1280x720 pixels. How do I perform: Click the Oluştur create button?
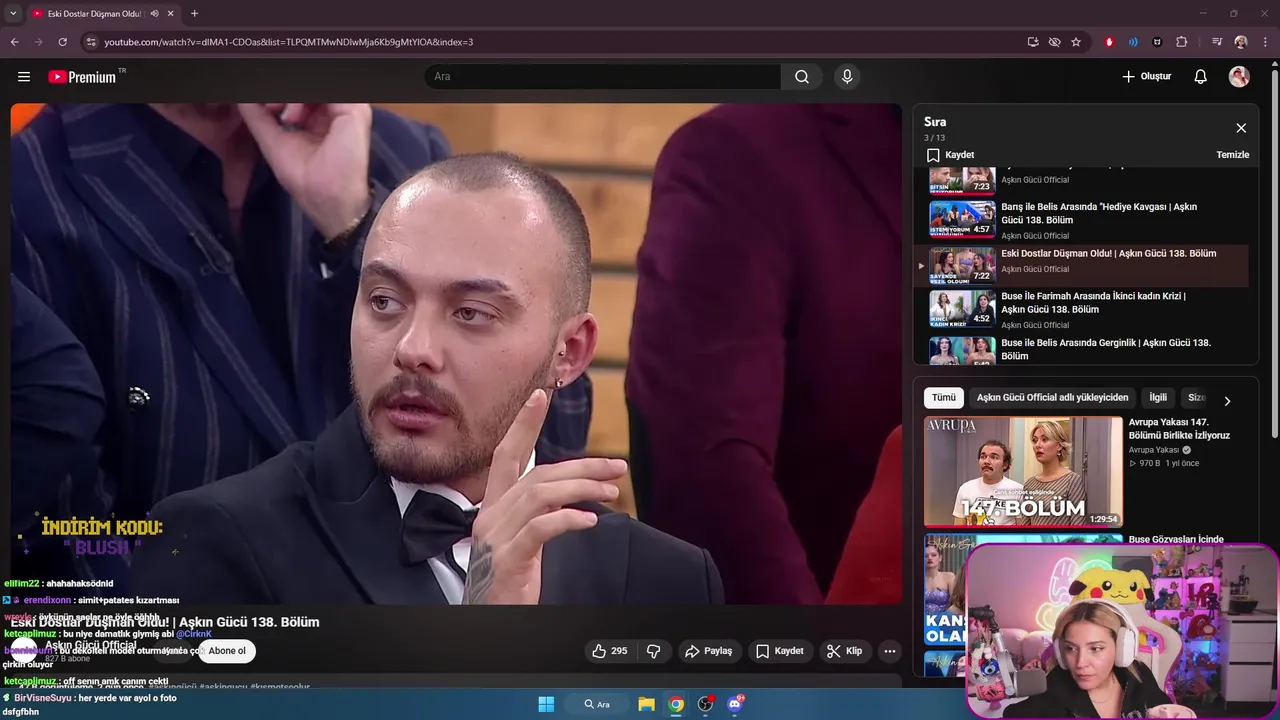pyautogui.click(x=1146, y=77)
